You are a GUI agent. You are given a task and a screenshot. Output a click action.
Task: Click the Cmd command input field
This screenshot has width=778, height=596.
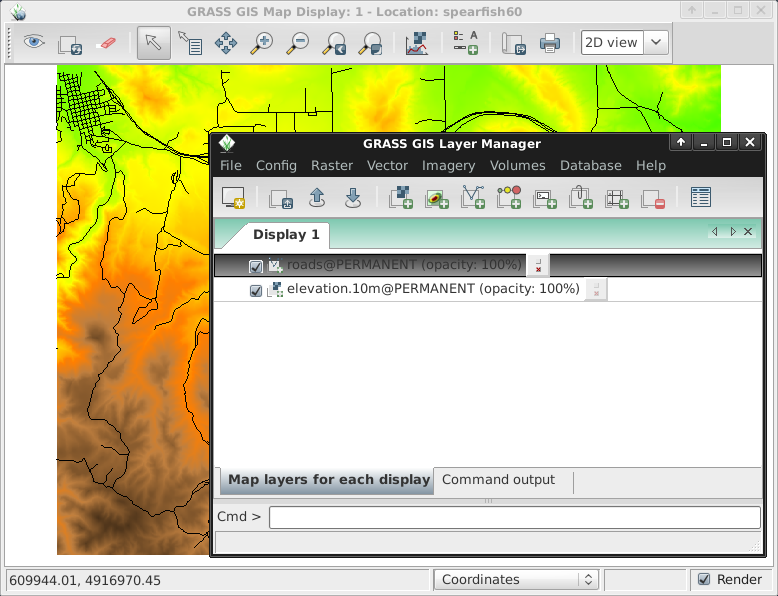(514, 518)
